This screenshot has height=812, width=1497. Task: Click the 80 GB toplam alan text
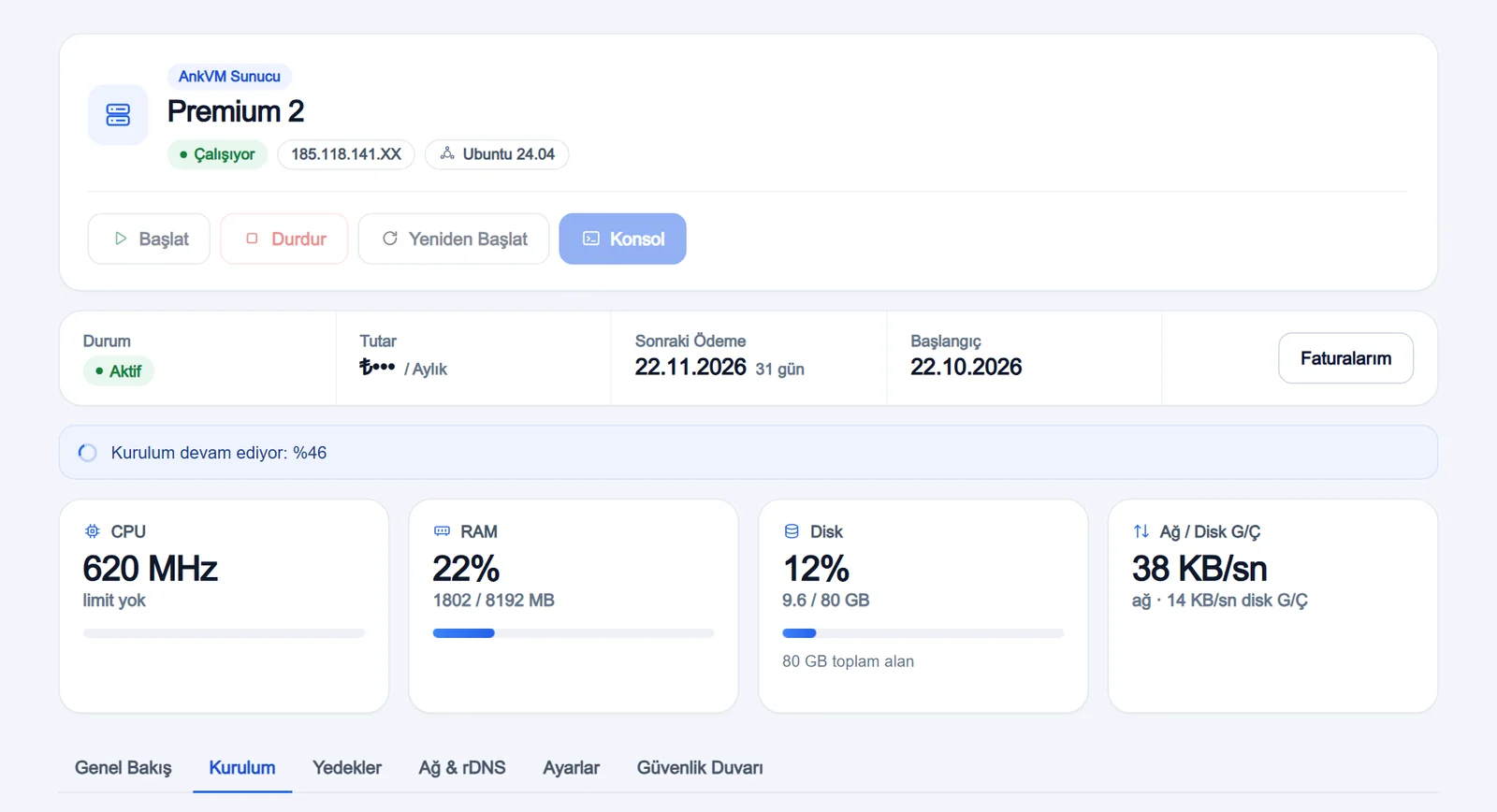point(849,661)
